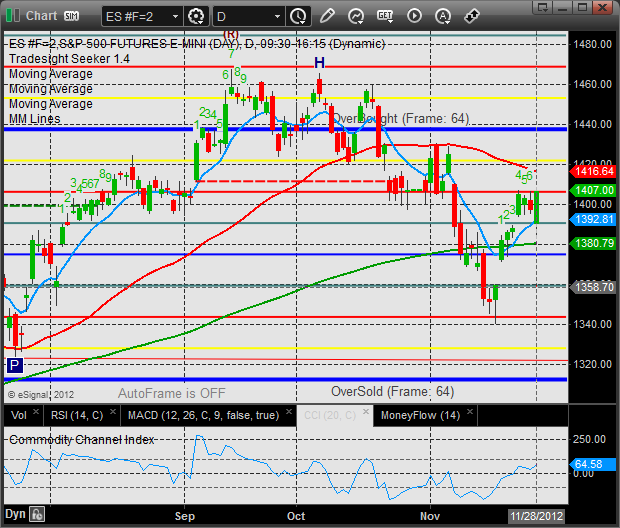Select the 1380.79 green price label
Screen dimensions: 620x528
592,243
